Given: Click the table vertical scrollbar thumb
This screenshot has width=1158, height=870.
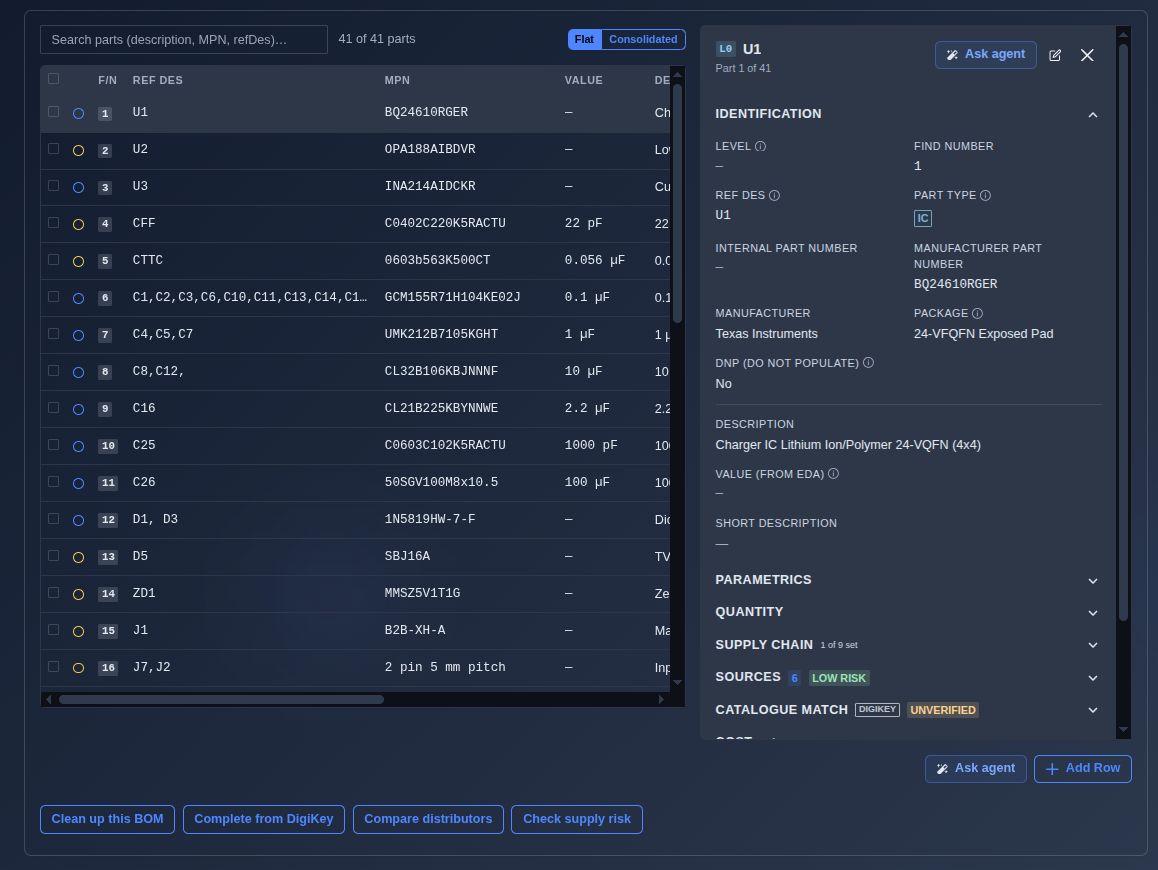Looking at the screenshot, I should [677, 202].
